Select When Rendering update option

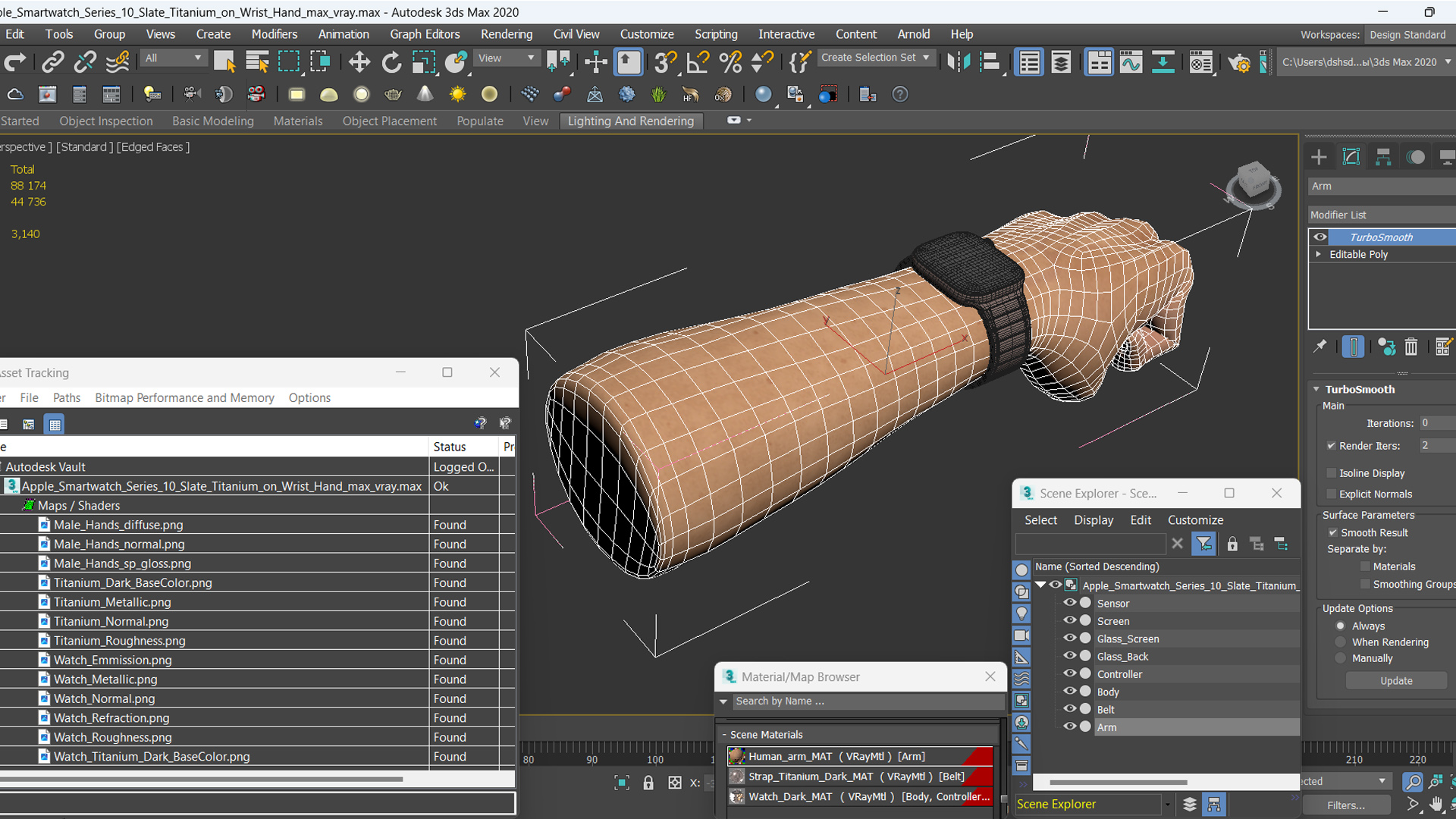click(x=1341, y=642)
